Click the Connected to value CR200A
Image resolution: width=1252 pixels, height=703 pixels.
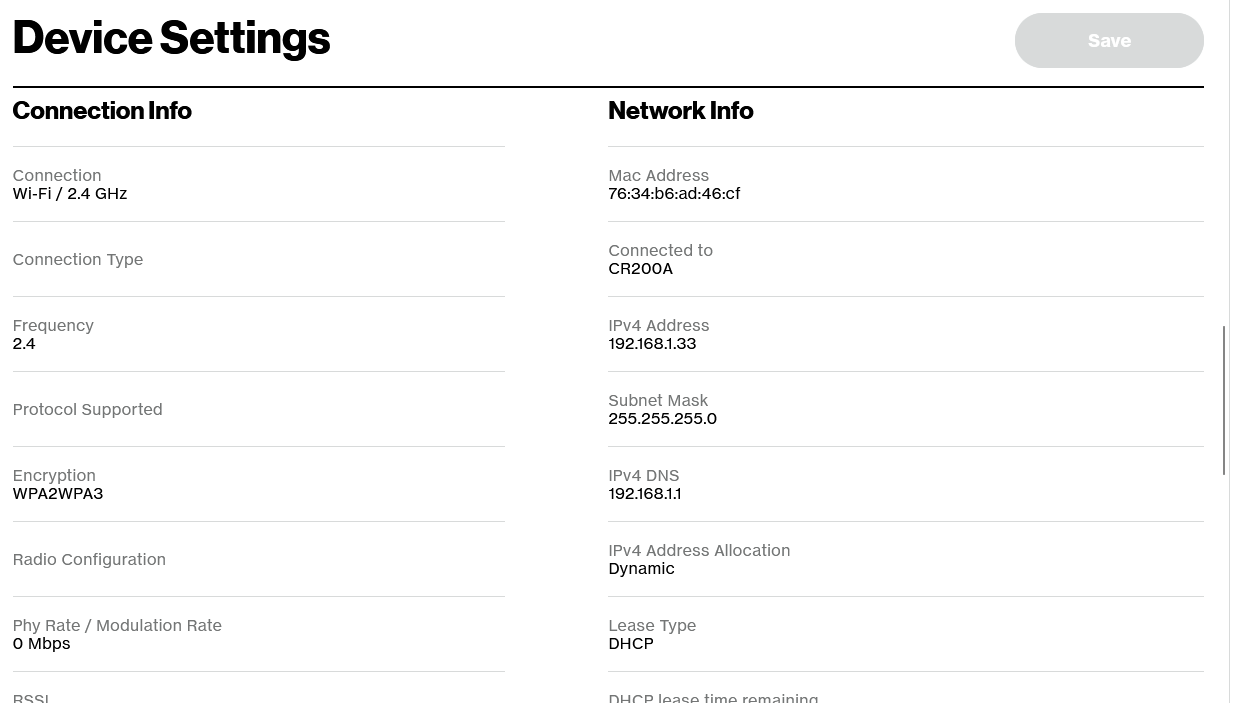(640, 269)
